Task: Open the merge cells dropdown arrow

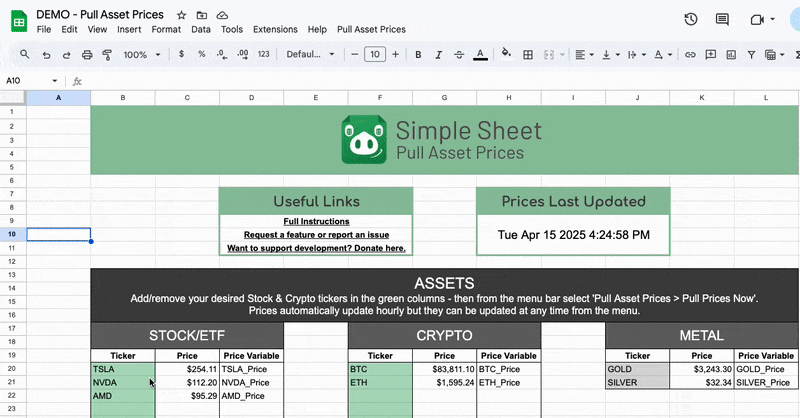Action: coord(562,55)
